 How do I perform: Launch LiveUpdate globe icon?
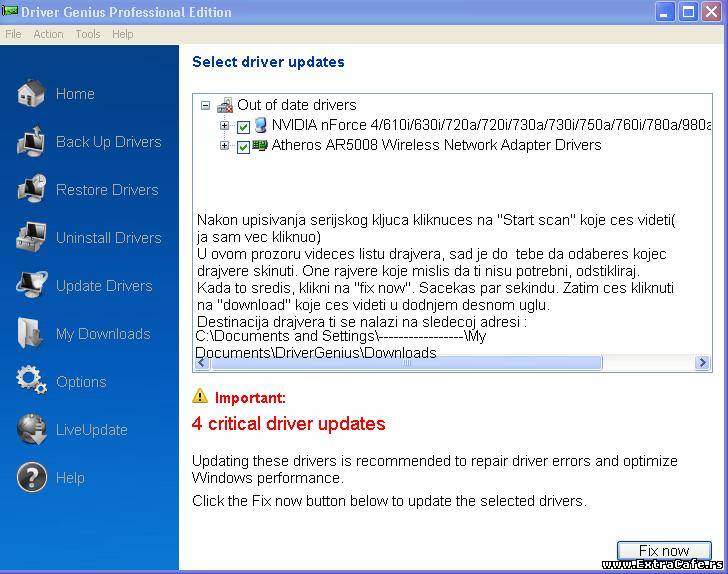coord(31,430)
